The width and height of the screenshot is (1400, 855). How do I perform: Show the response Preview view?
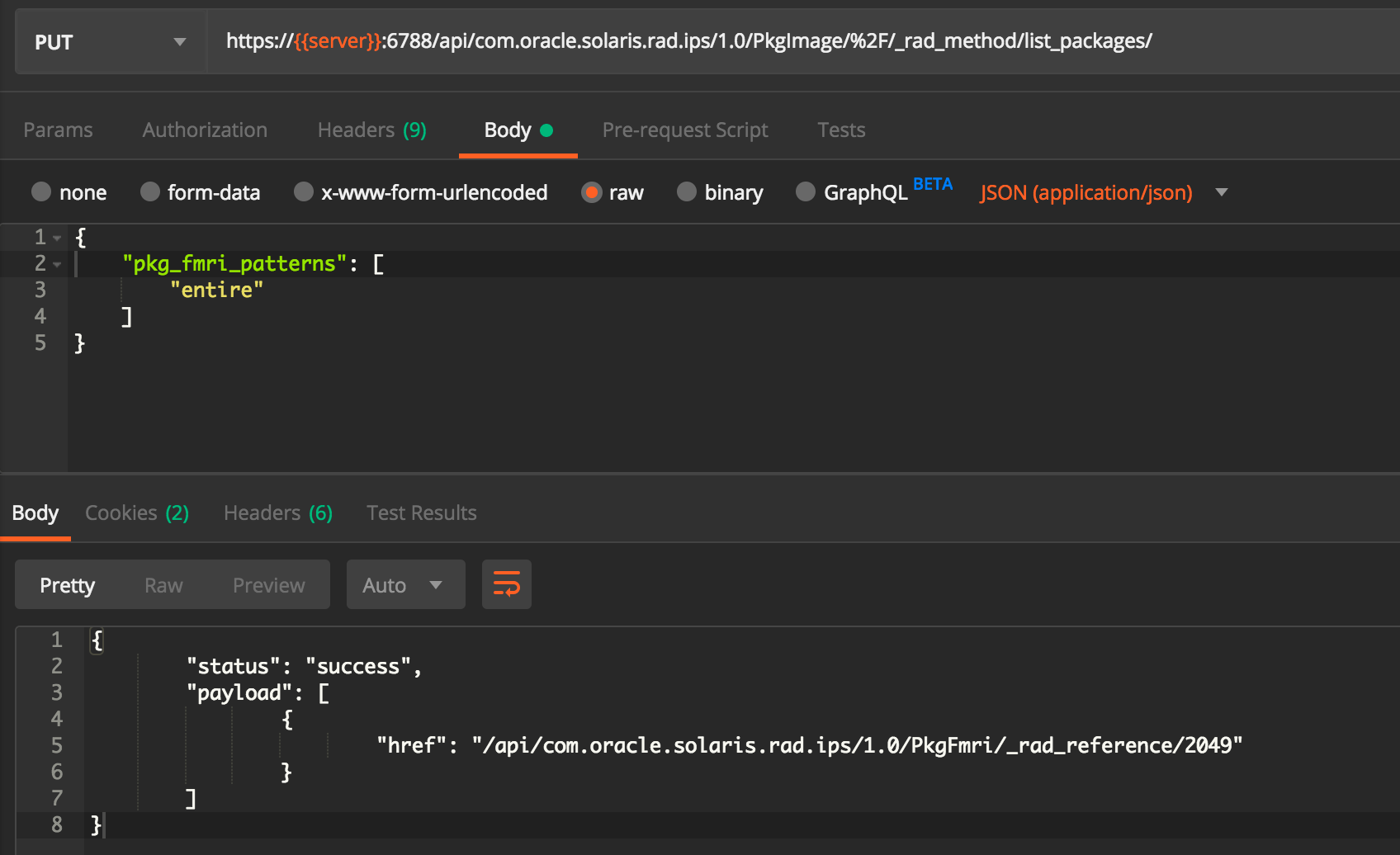(268, 585)
